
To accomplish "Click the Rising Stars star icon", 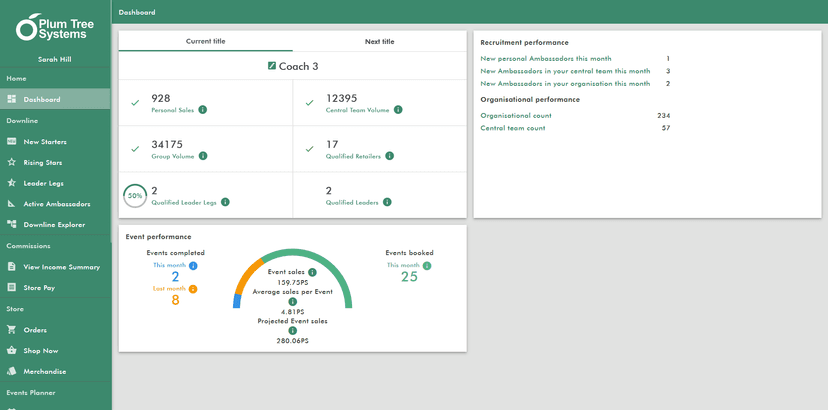I will (x=12, y=162).
